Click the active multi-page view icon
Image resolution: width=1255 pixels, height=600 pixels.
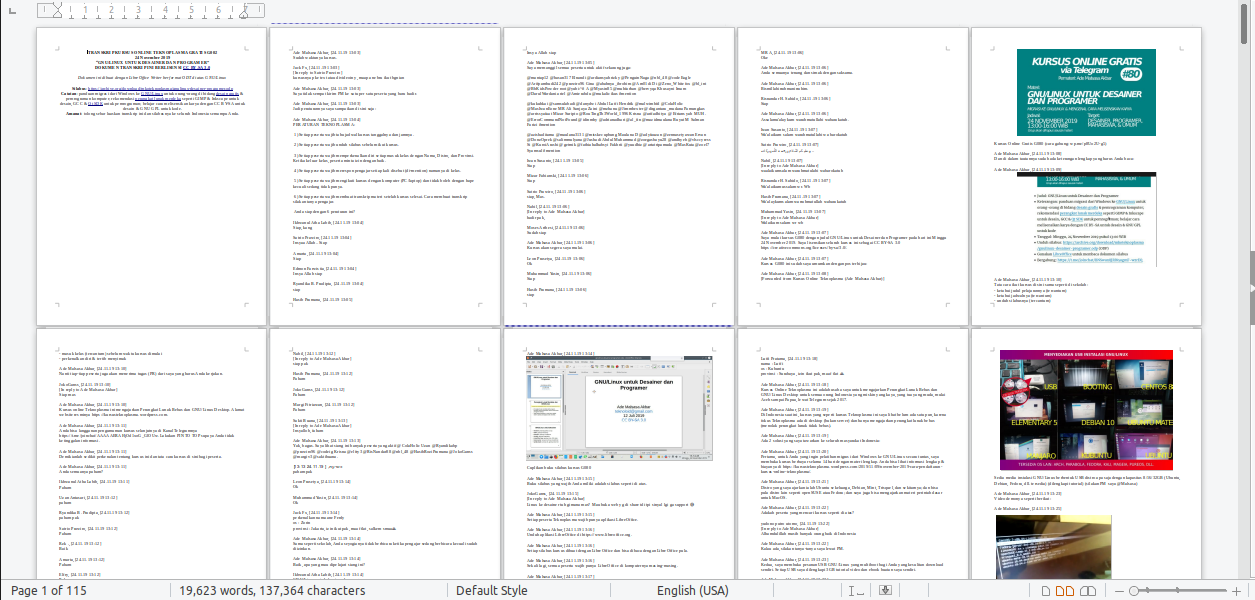tap(1063, 590)
